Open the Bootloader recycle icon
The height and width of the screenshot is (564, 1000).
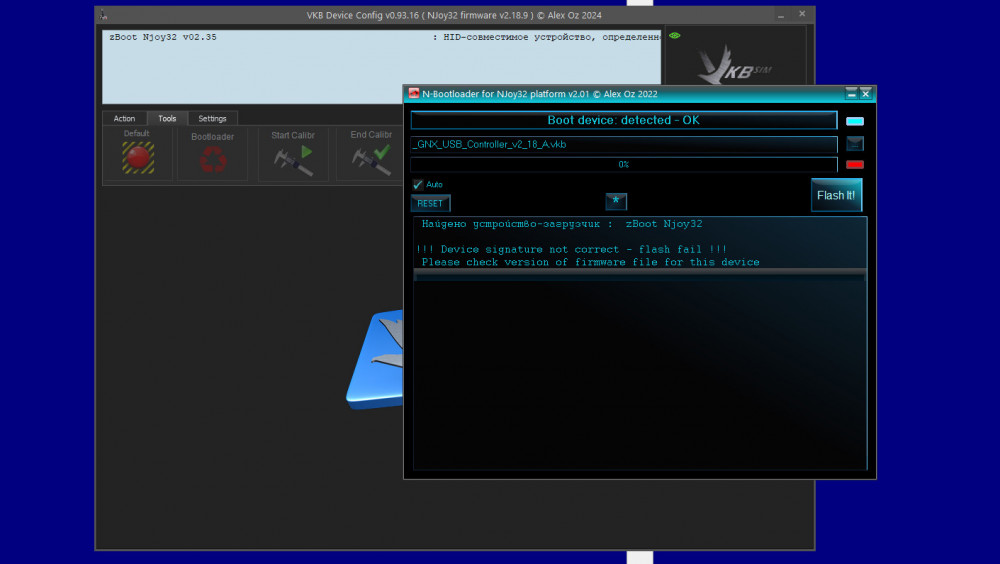pos(213,159)
